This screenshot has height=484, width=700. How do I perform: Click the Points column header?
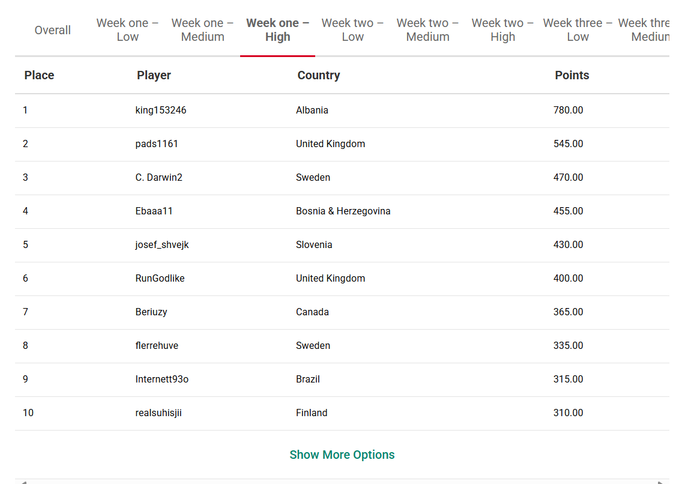click(572, 75)
